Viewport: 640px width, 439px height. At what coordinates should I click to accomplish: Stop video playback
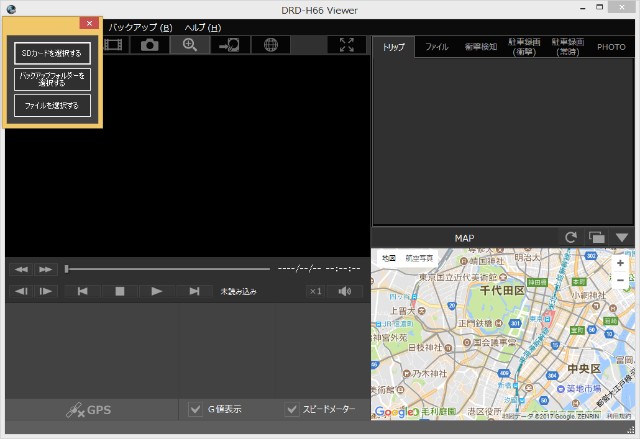[x=120, y=291]
